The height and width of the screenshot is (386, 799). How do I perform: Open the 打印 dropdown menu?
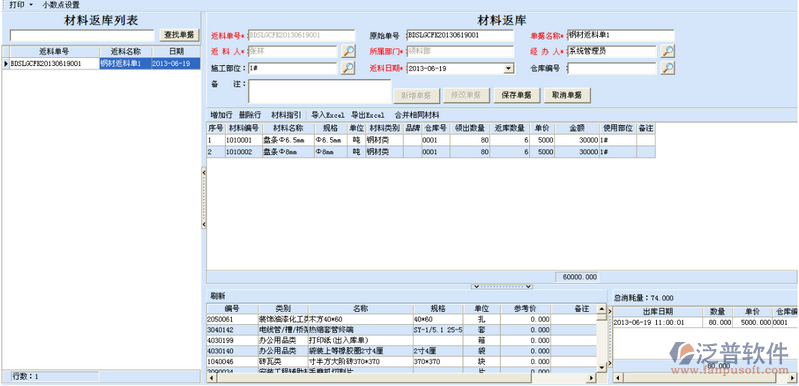coord(20,5)
